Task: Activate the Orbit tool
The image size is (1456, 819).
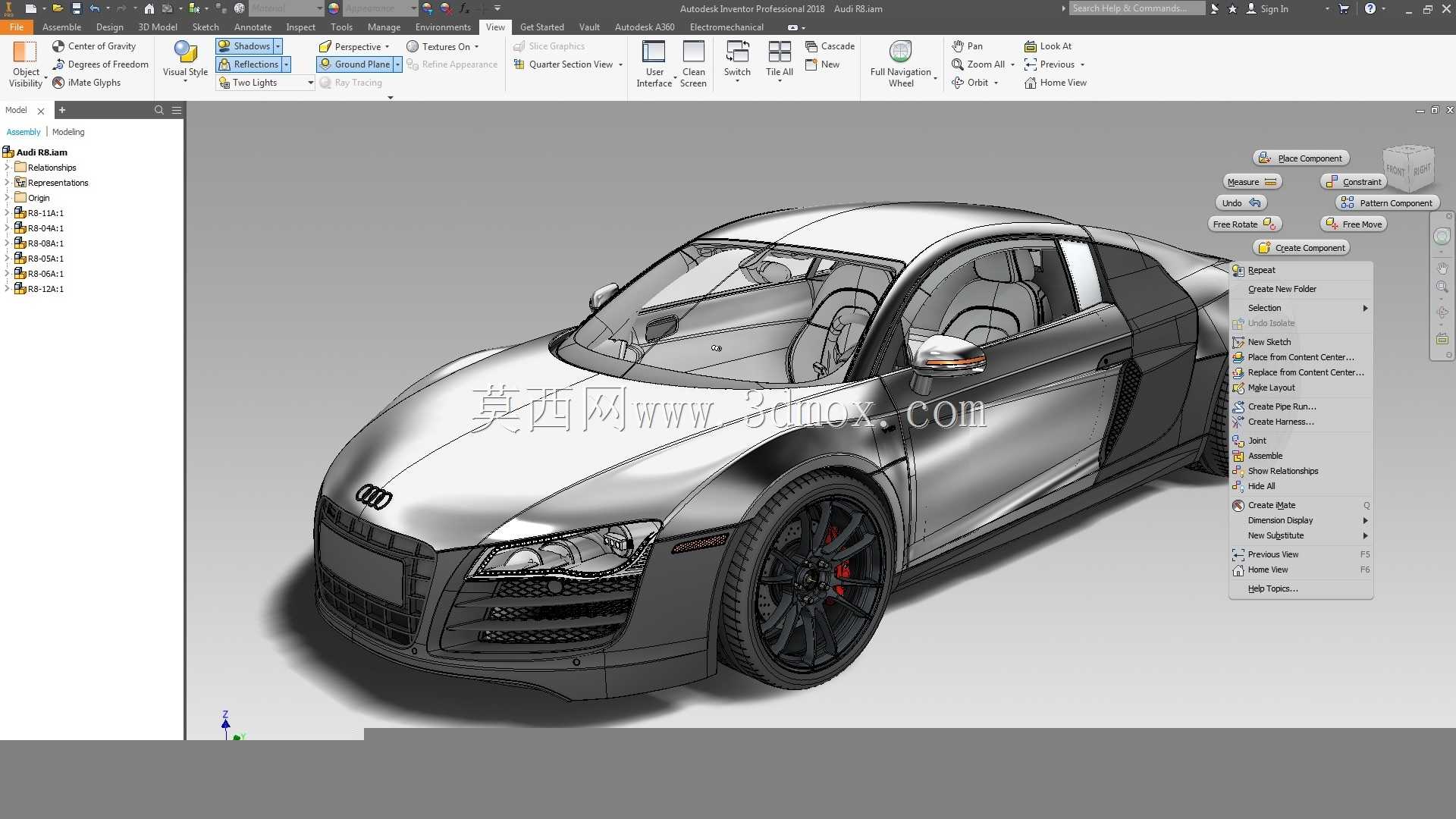Action: click(x=971, y=83)
